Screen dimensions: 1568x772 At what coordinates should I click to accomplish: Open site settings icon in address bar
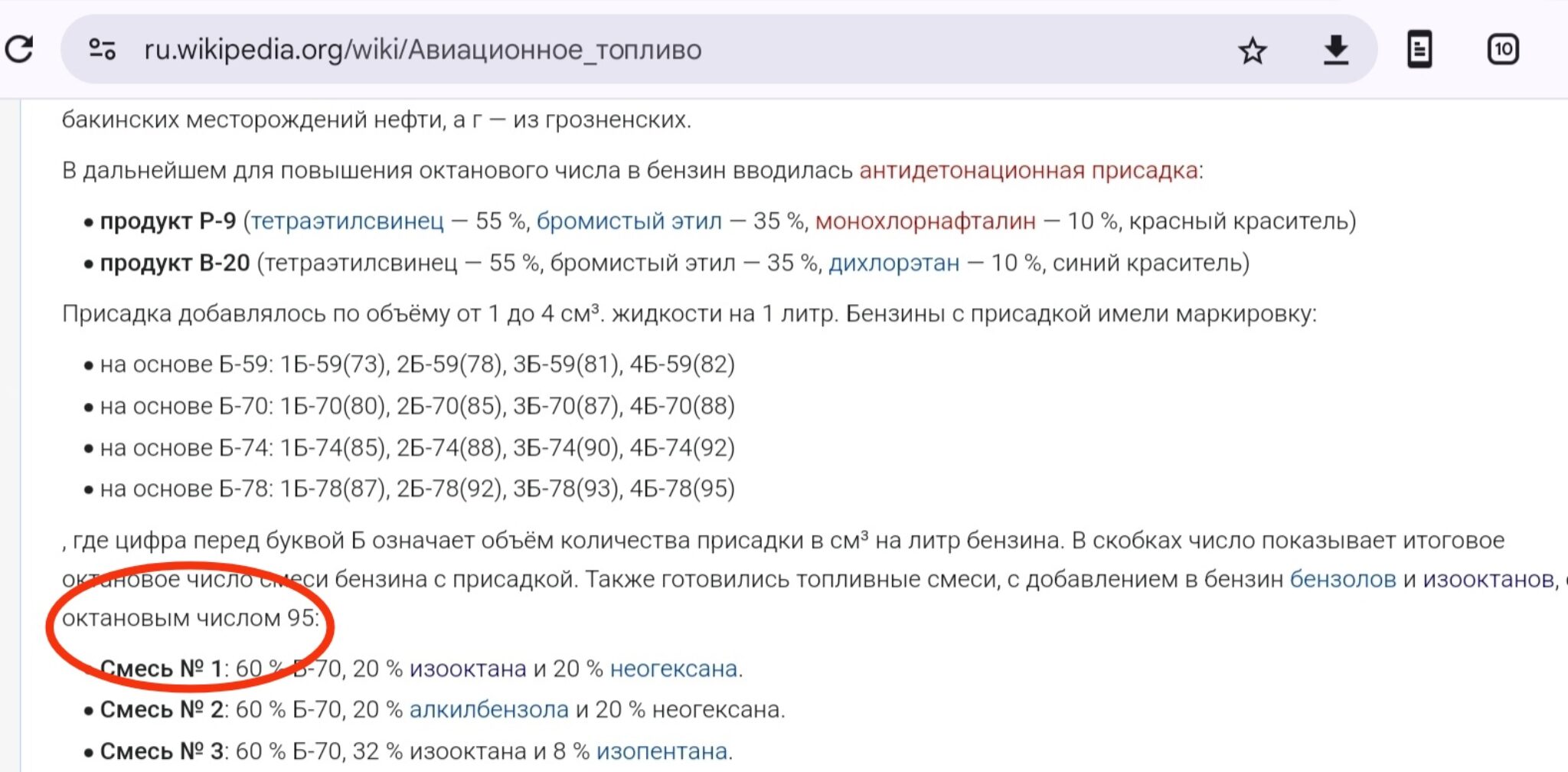102,50
